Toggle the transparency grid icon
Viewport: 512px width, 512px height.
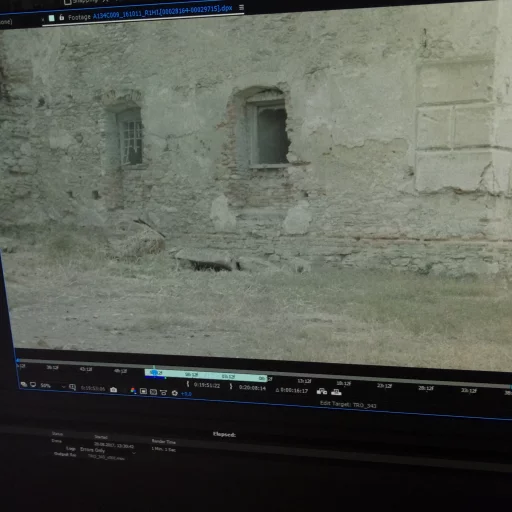pos(153,392)
